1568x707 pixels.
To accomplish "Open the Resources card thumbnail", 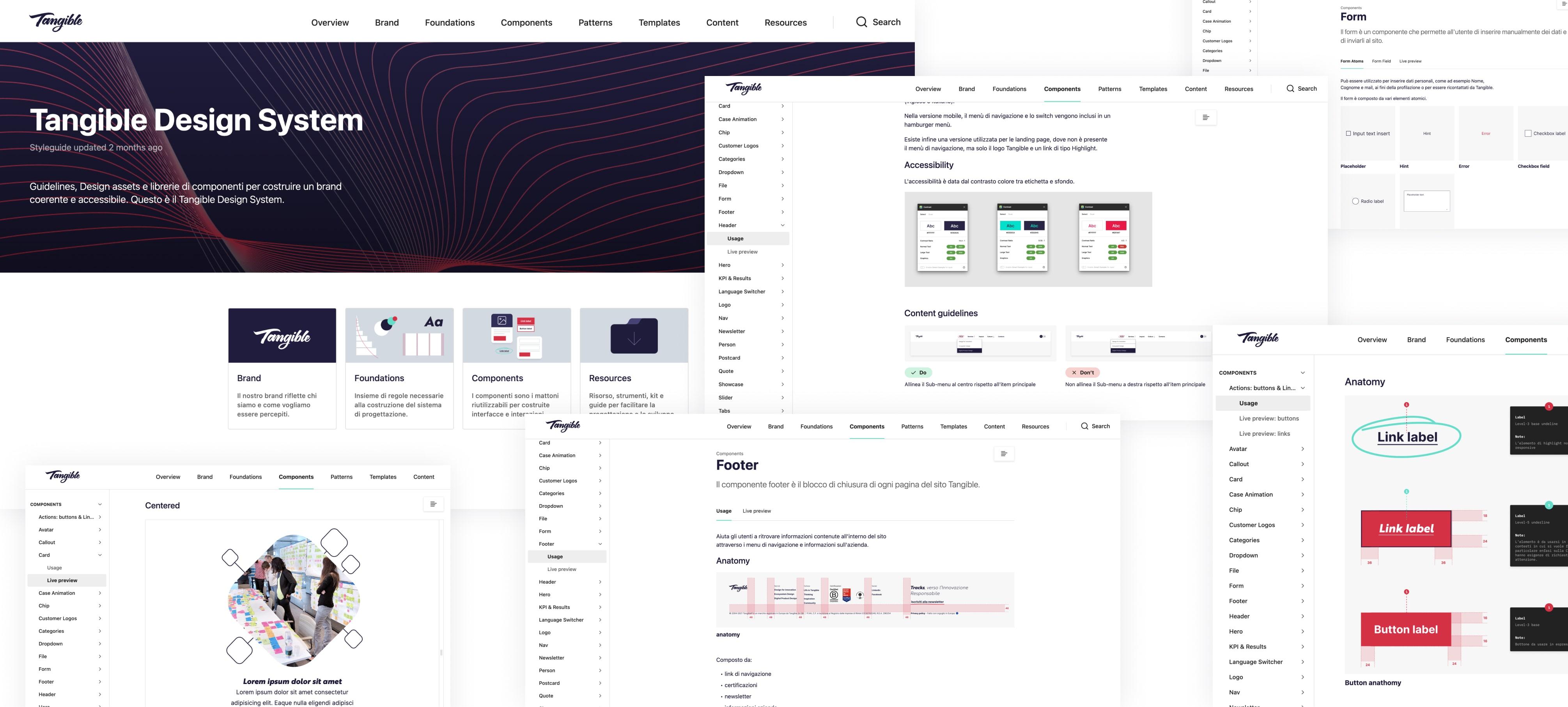I will pyautogui.click(x=634, y=335).
